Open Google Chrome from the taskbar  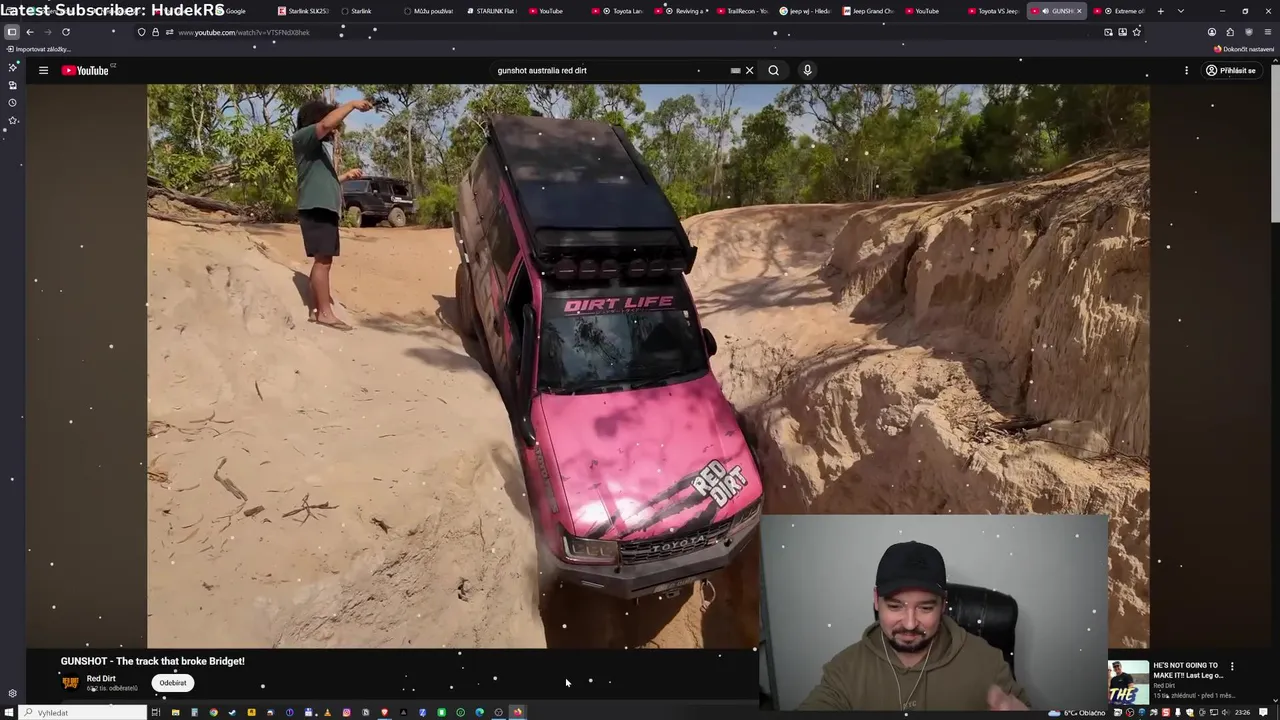[x=213, y=713]
